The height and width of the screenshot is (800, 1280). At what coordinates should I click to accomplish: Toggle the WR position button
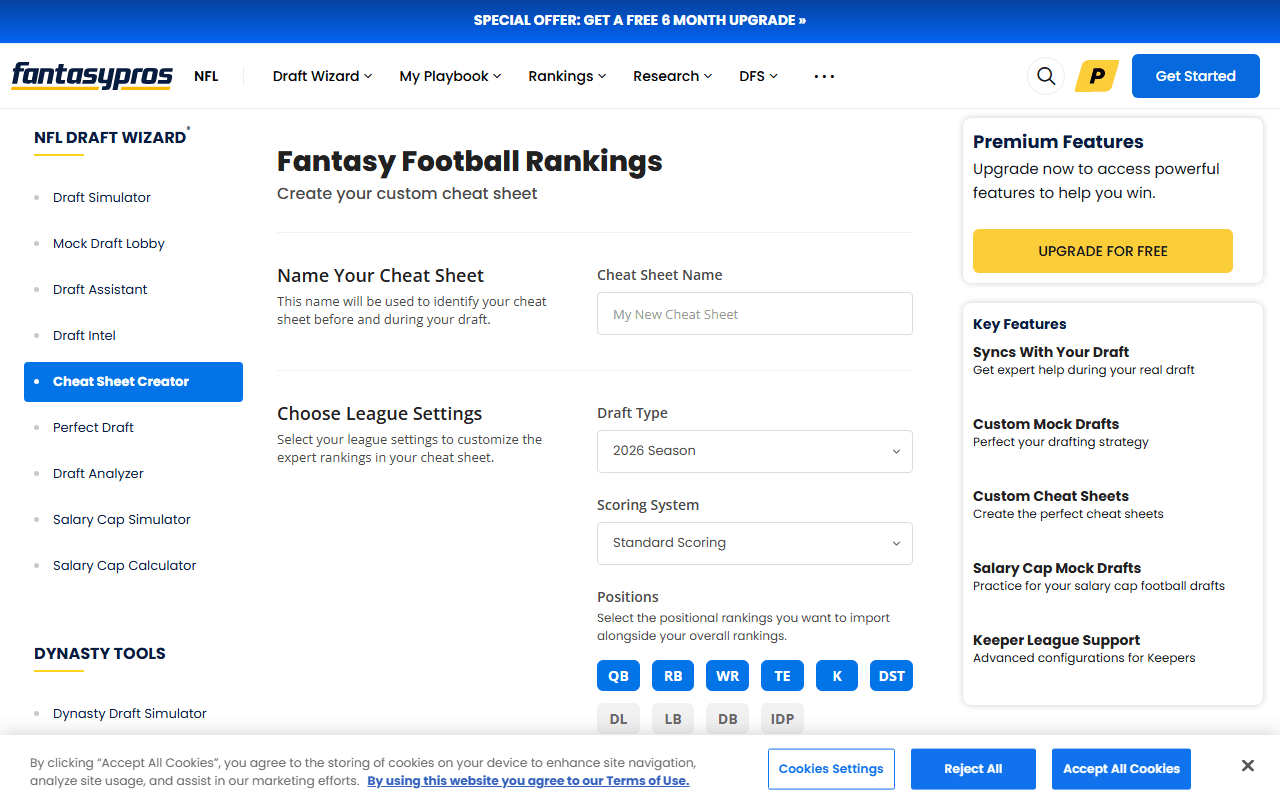coord(728,676)
